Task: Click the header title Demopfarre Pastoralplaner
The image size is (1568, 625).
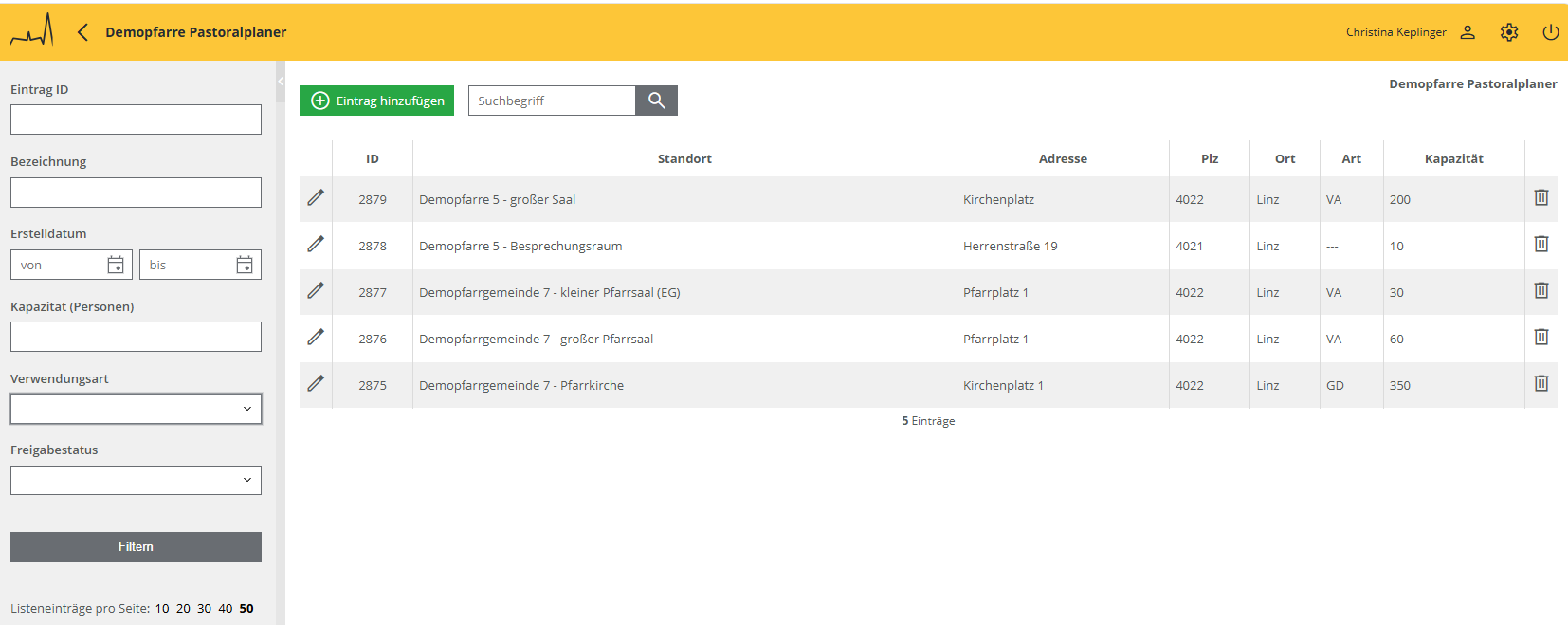Action: (195, 32)
